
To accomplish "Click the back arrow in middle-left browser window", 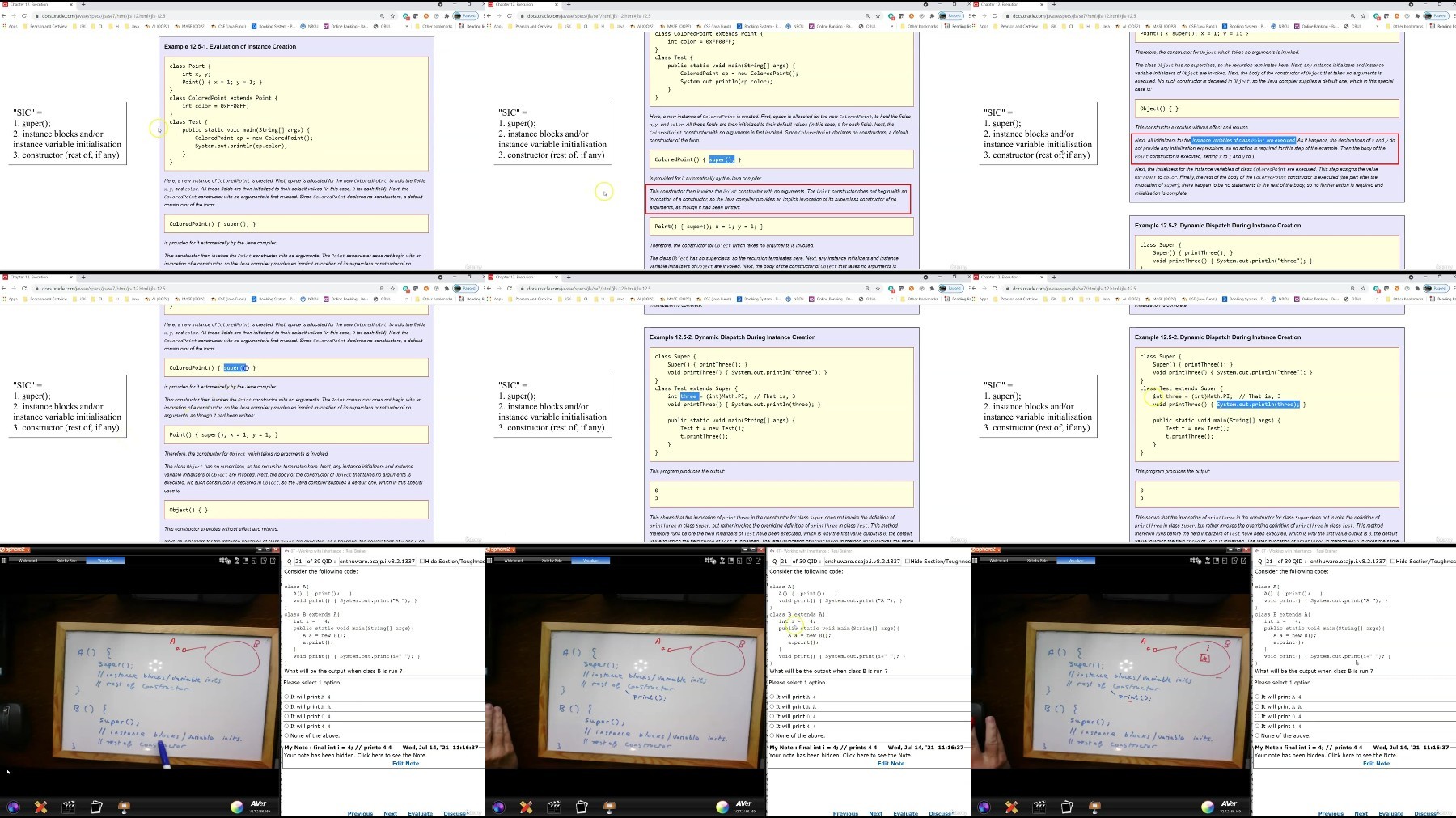I will pyautogui.click(x=5, y=289).
